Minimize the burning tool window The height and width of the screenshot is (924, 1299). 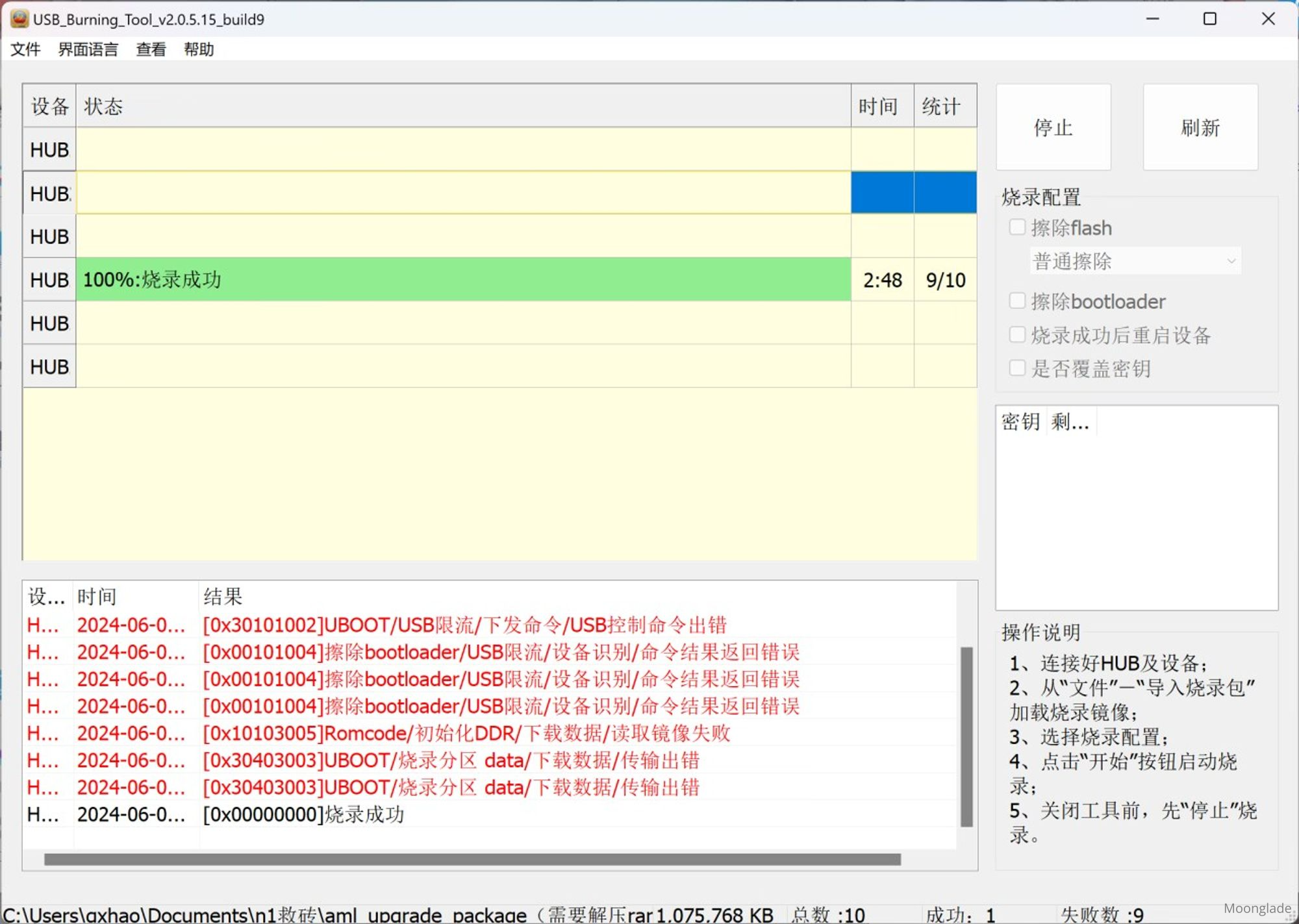[x=1152, y=19]
